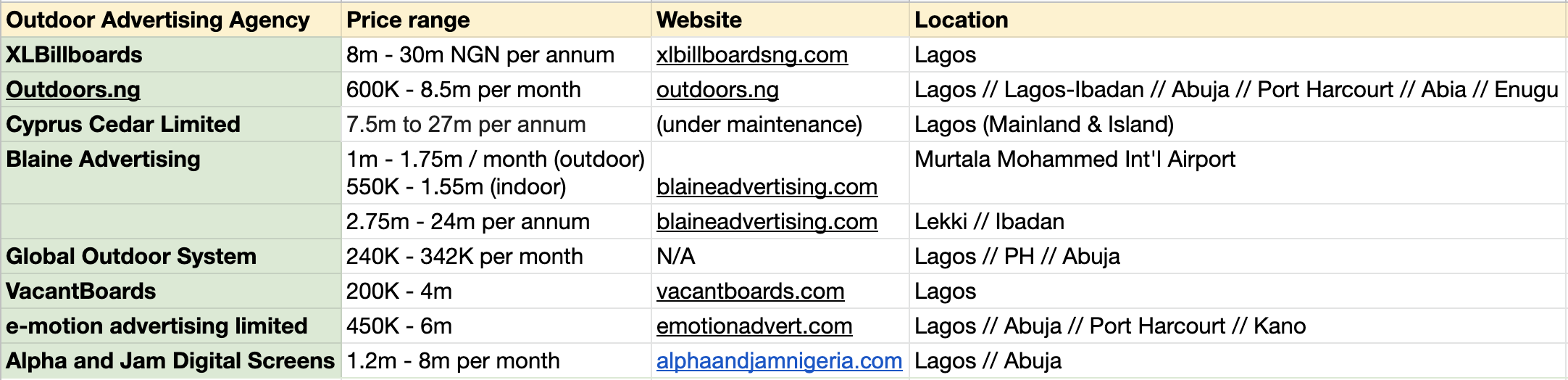Open the xlbillboardsng.com link
1568x380 pixels.
751,55
